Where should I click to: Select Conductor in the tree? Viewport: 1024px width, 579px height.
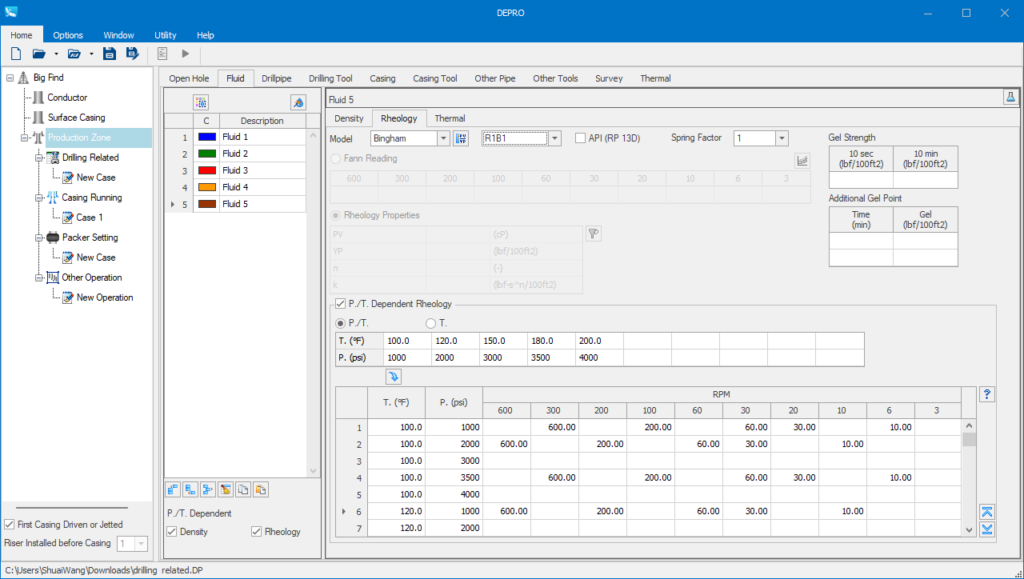coord(67,97)
